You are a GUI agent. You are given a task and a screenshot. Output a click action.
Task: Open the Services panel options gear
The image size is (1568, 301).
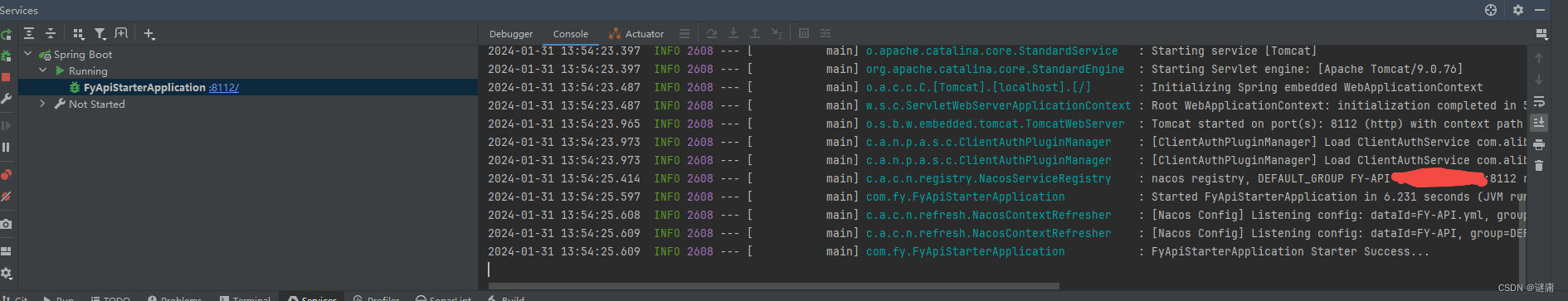pyautogui.click(x=1517, y=10)
